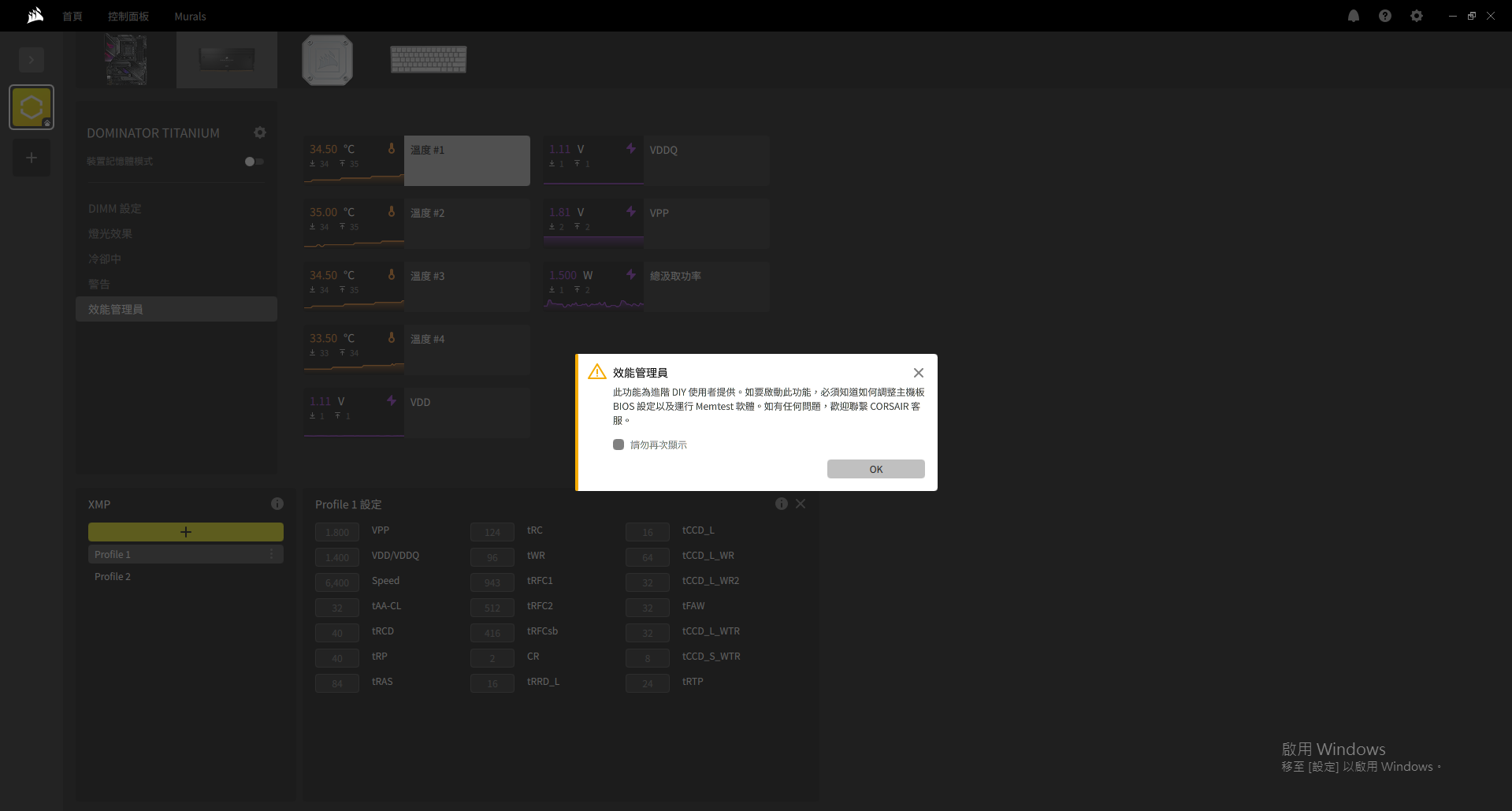This screenshot has width=1512, height=811.
Task: Click thermometer icon on 34.50 °C 溫度 #1
Action: pyautogui.click(x=392, y=148)
